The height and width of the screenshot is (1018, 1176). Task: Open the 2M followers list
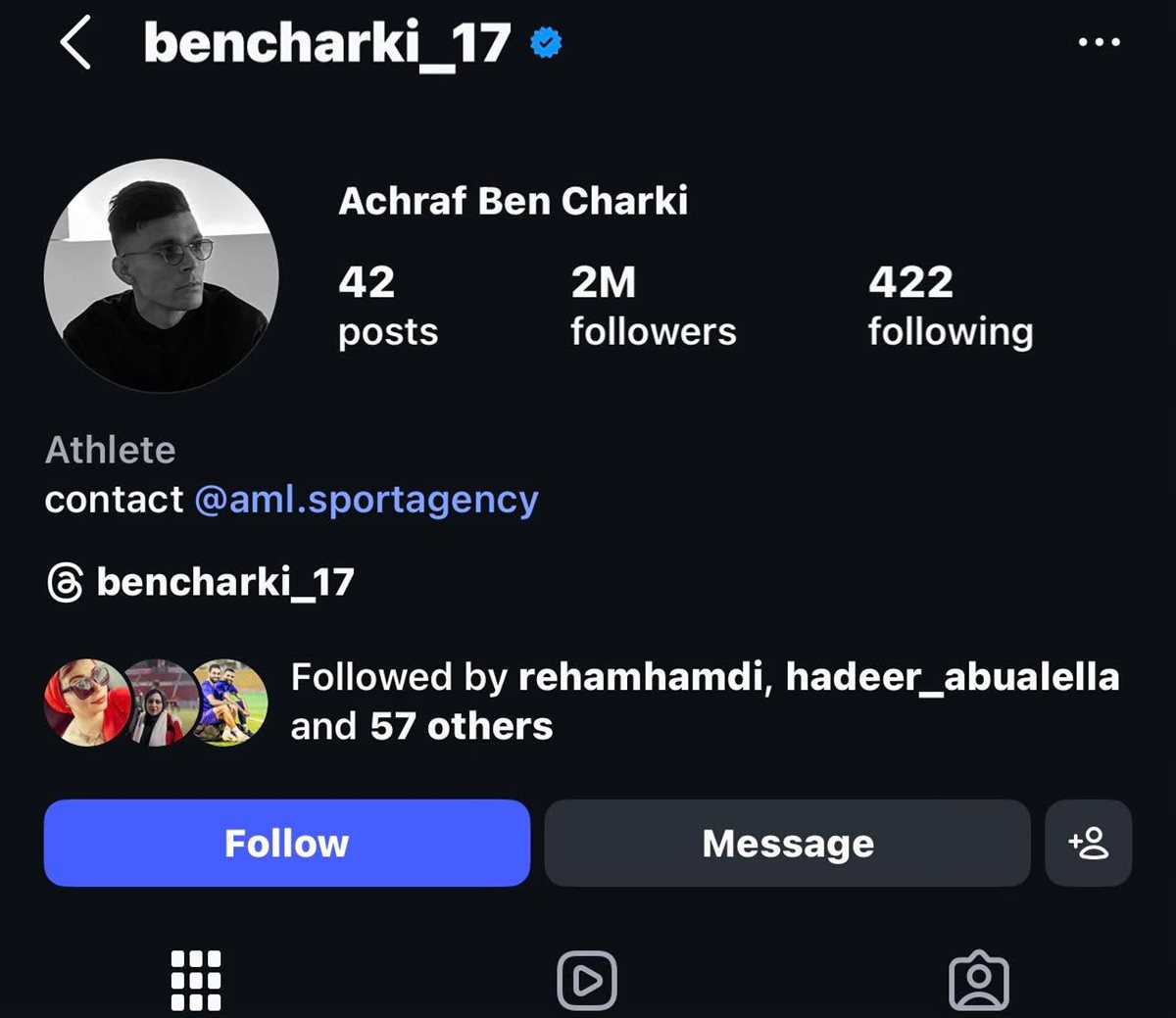(653, 306)
